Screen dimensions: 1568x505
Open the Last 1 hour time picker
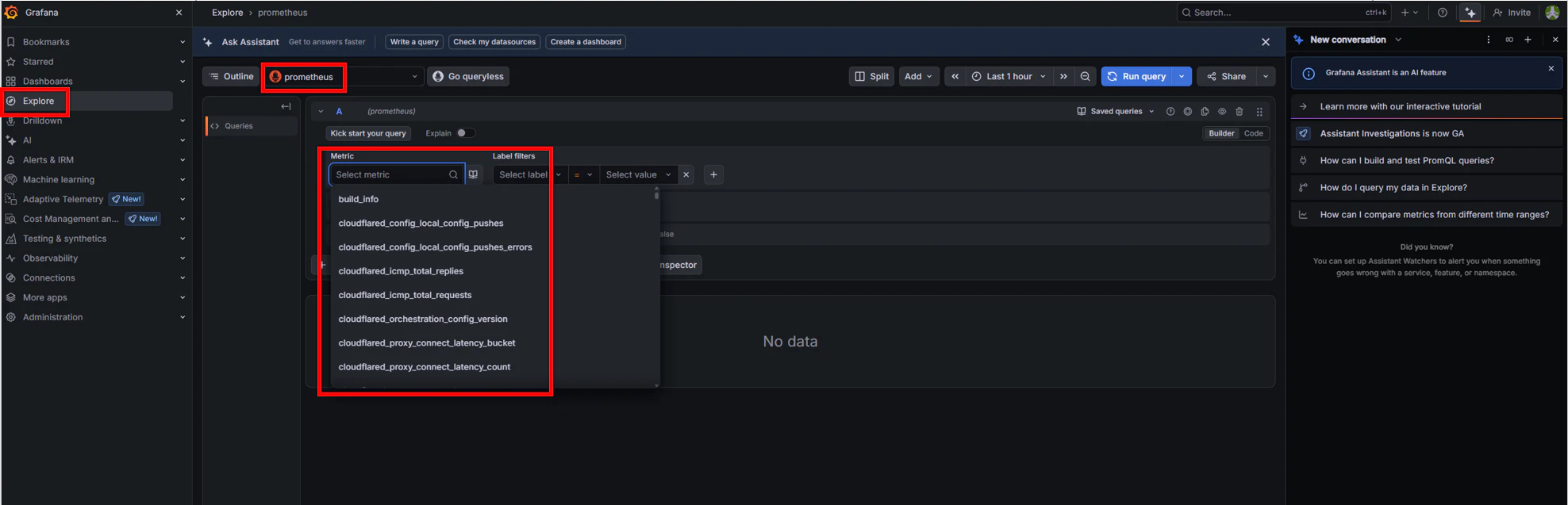pos(1009,76)
